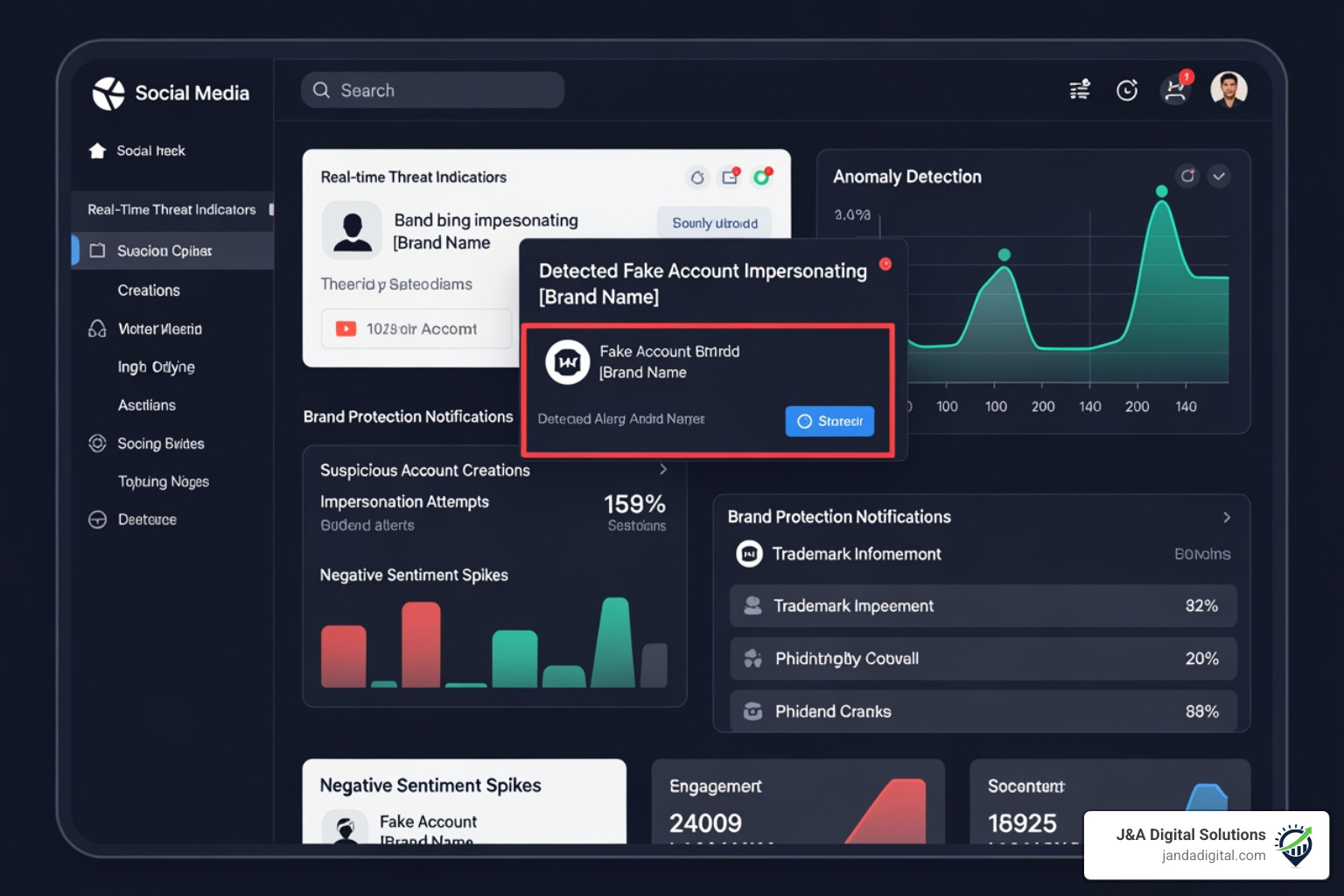Click the green status icon in Threat Indicators card
This screenshot has height=896, width=1344.
pyautogui.click(x=763, y=177)
